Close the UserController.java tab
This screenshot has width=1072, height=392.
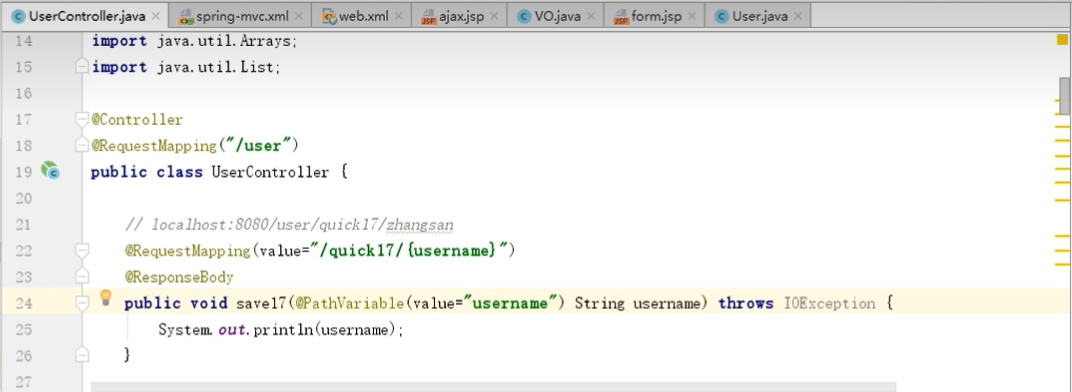click(156, 16)
